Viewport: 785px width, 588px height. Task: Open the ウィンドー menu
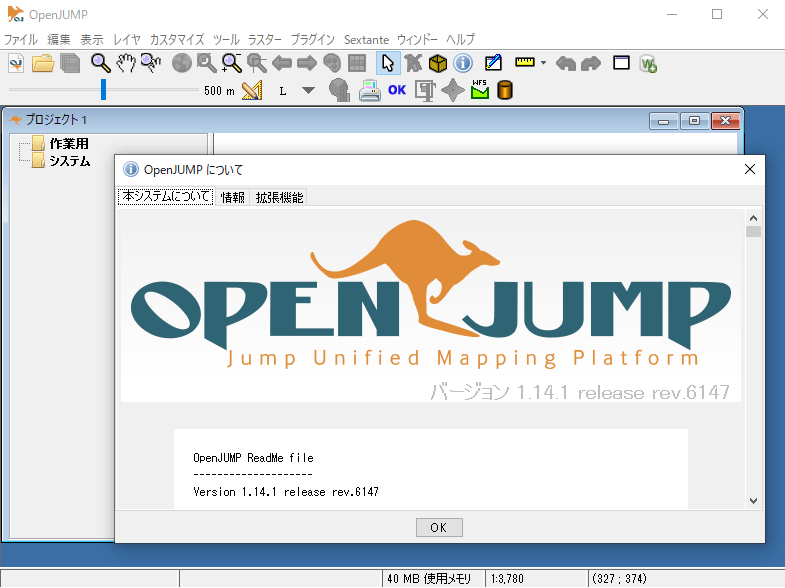417,40
